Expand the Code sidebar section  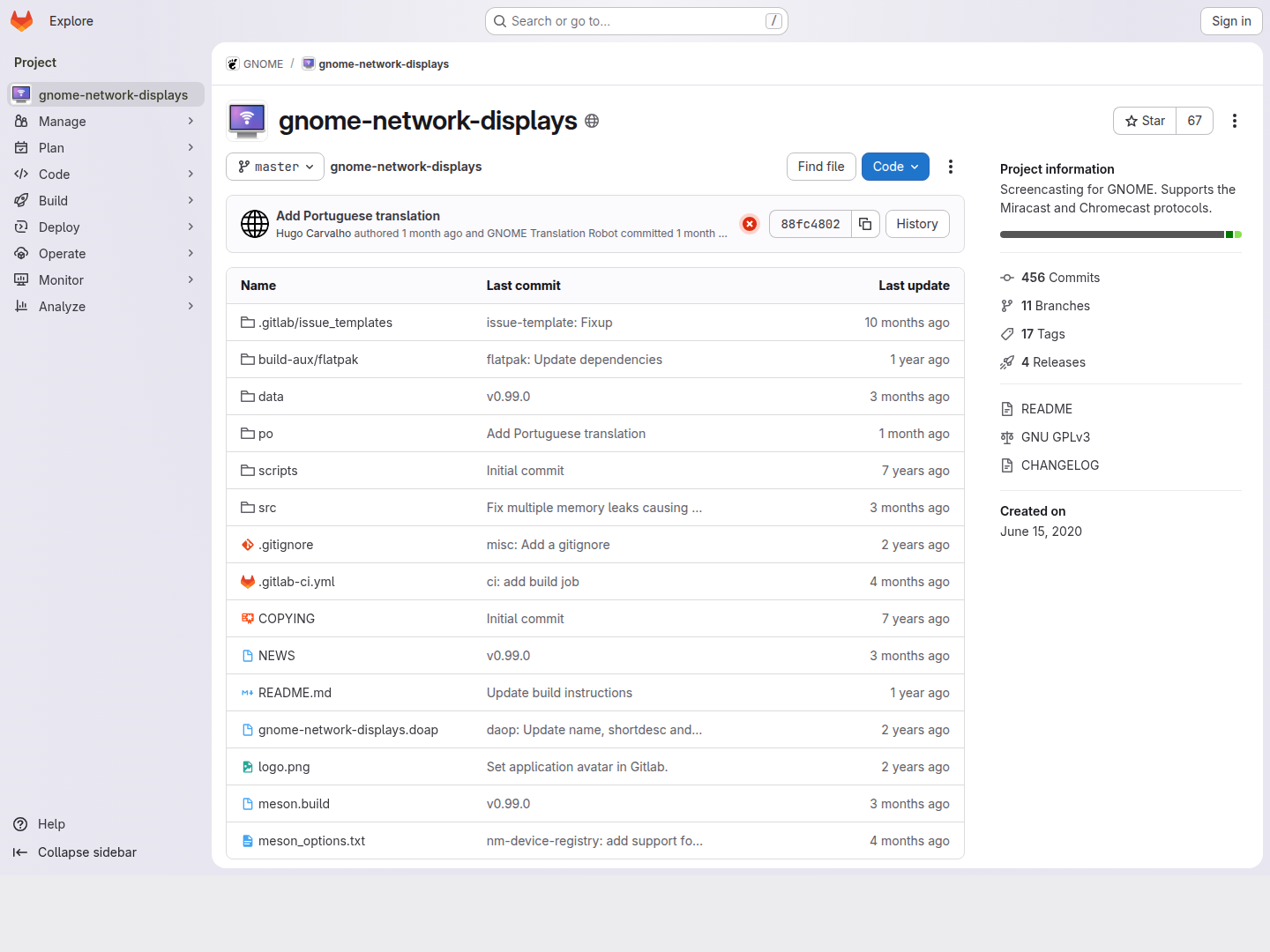(106, 175)
